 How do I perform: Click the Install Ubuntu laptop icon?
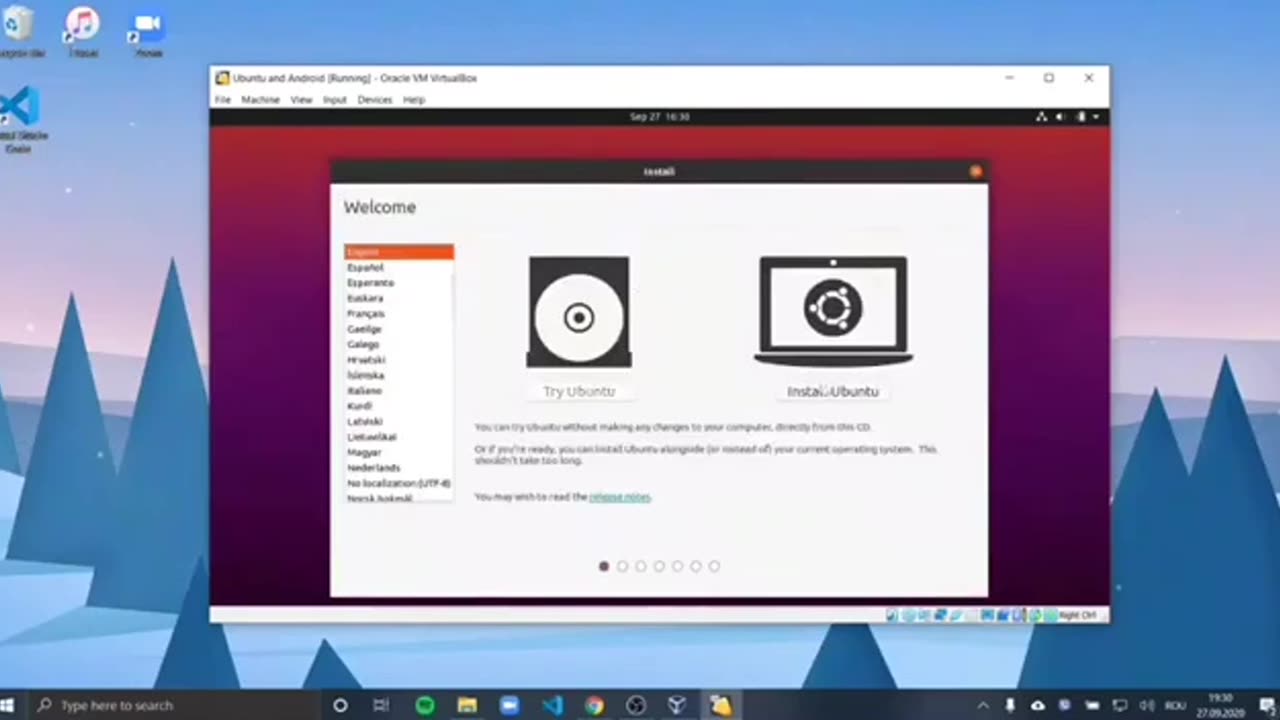click(833, 311)
